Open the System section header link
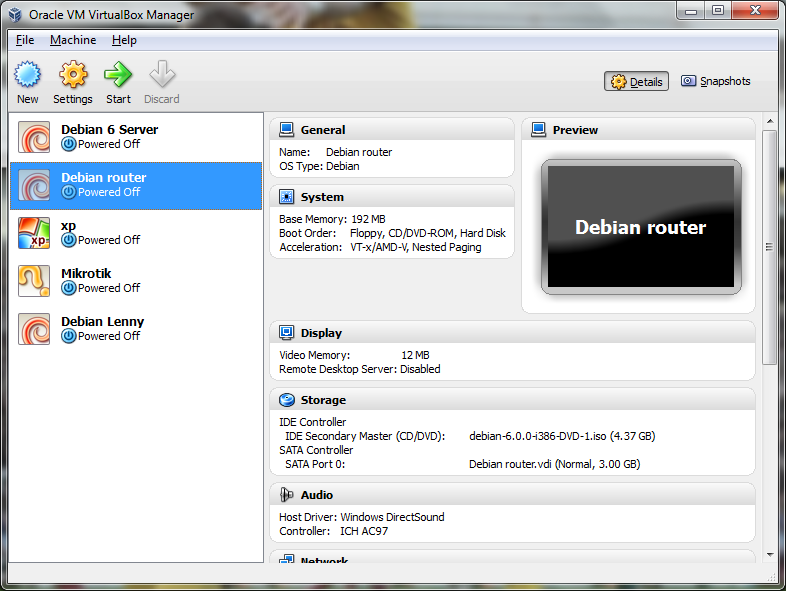786x591 pixels. tap(322, 197)
